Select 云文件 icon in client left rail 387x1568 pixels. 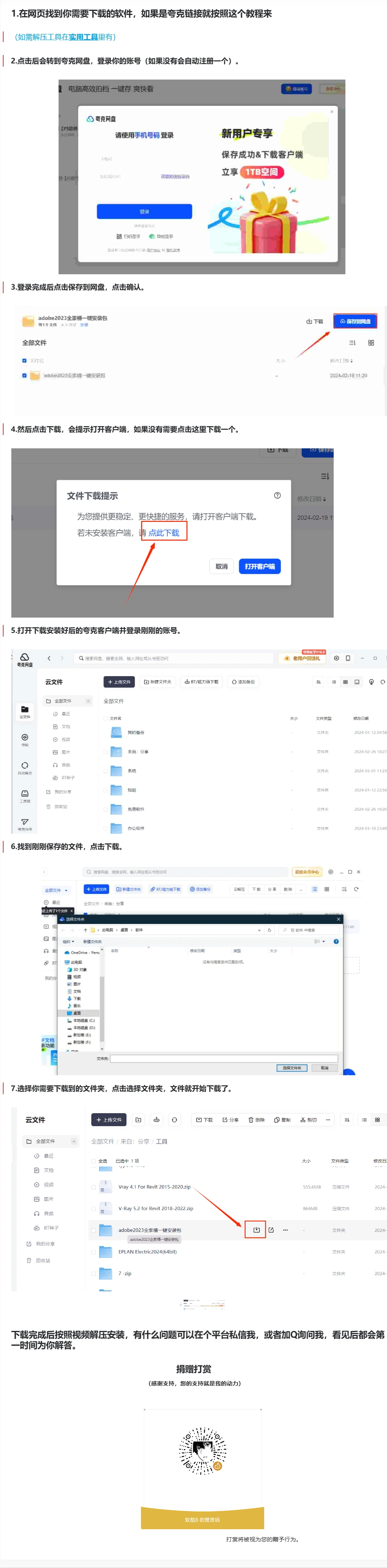tap(24, 712)
